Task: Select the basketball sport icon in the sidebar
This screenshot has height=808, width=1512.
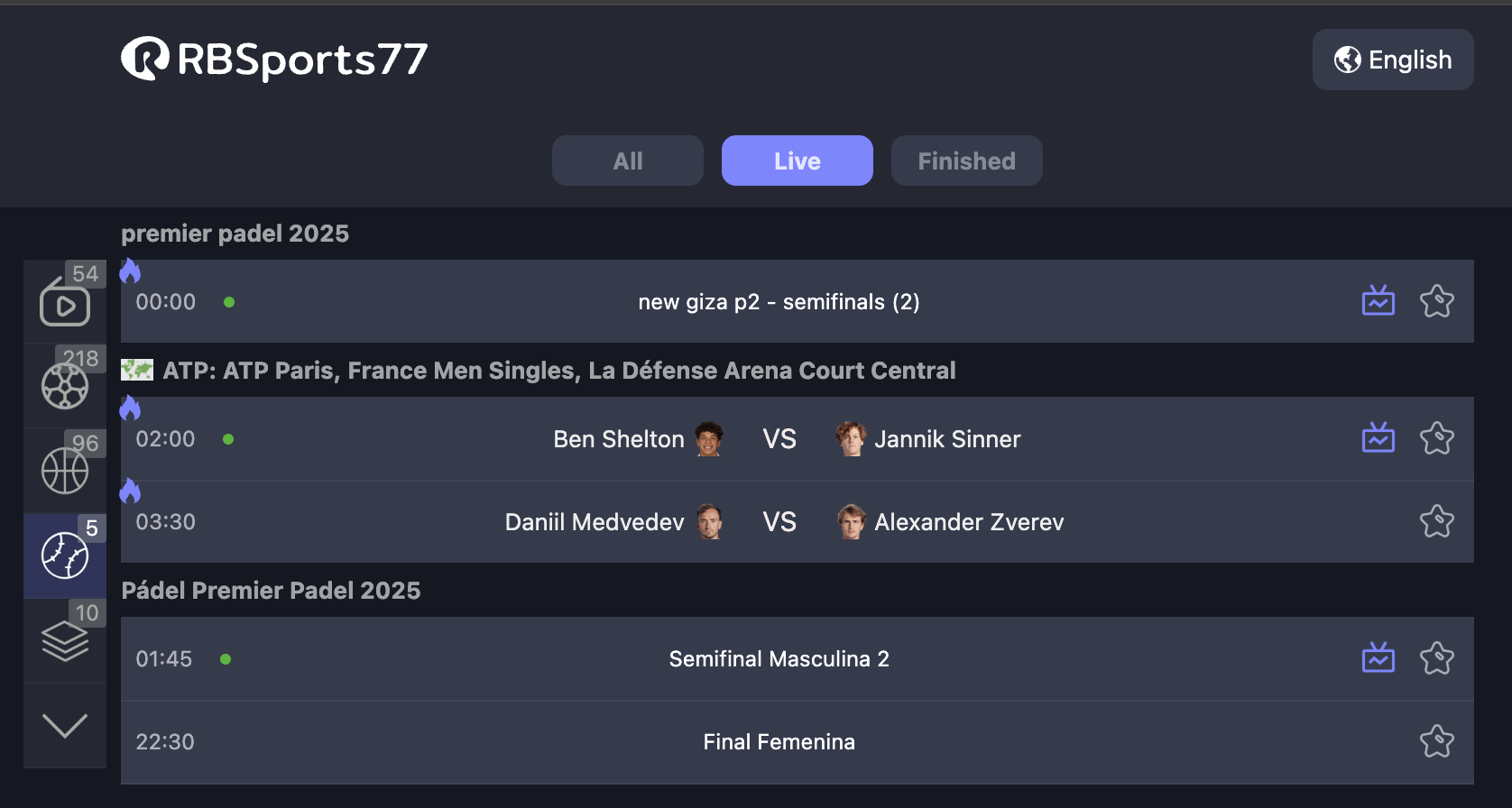Action: click(64, 470)
